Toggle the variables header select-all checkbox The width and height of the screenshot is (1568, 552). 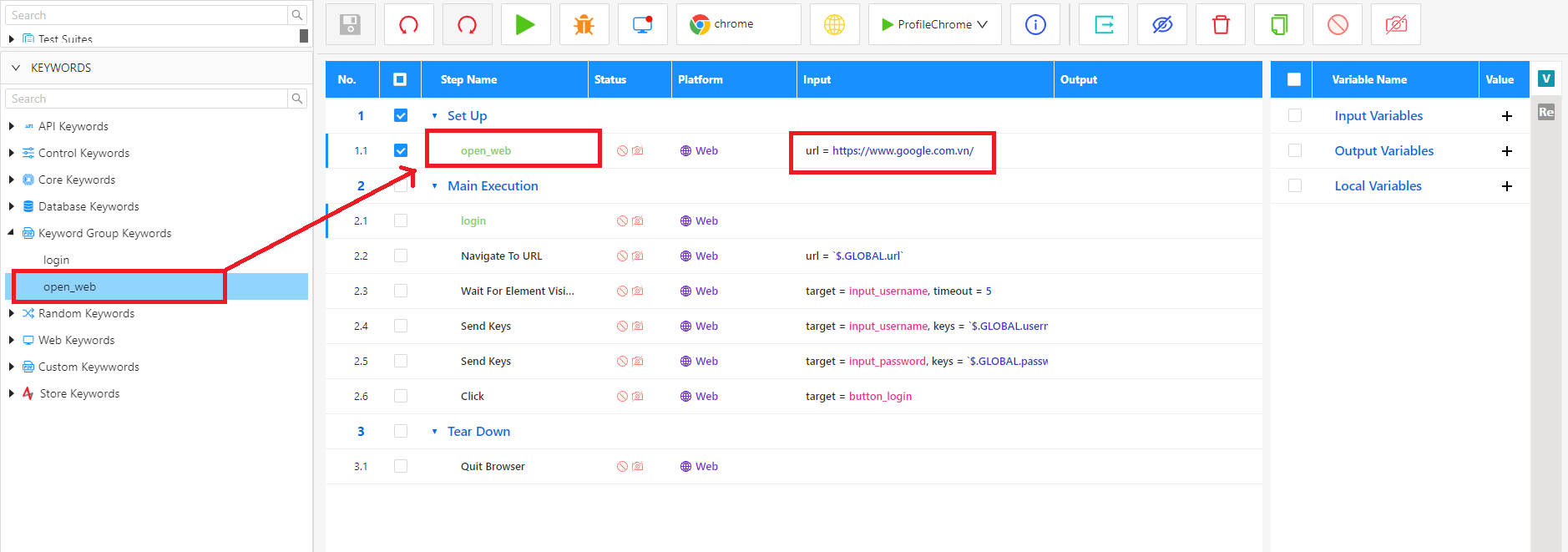click(1294, 79)
